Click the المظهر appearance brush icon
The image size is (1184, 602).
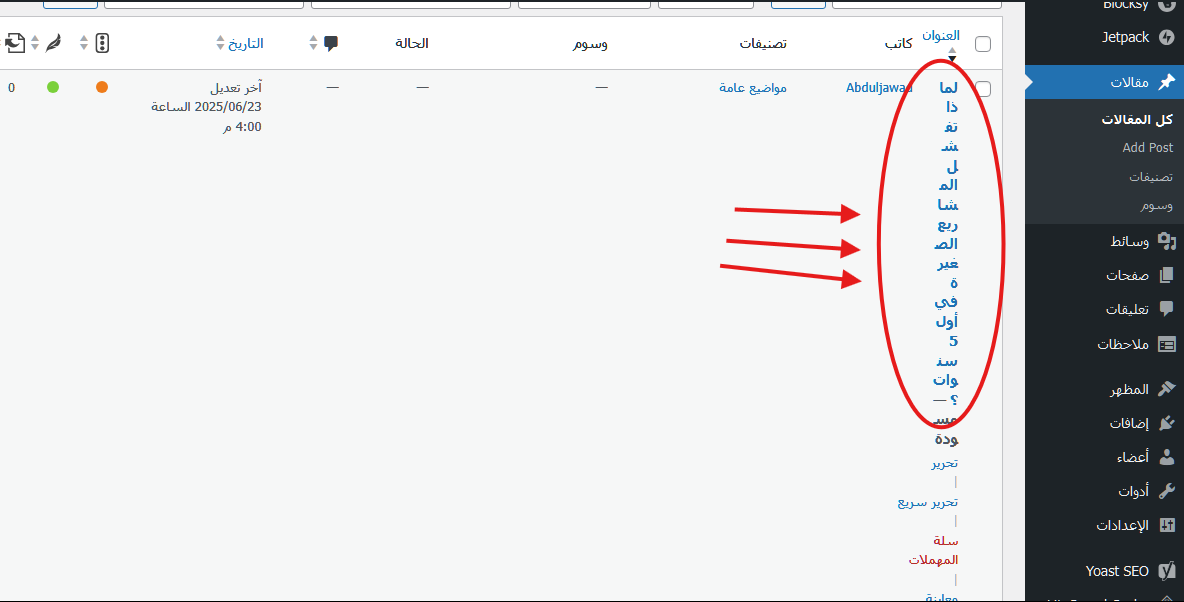(x=1166, y=389)
